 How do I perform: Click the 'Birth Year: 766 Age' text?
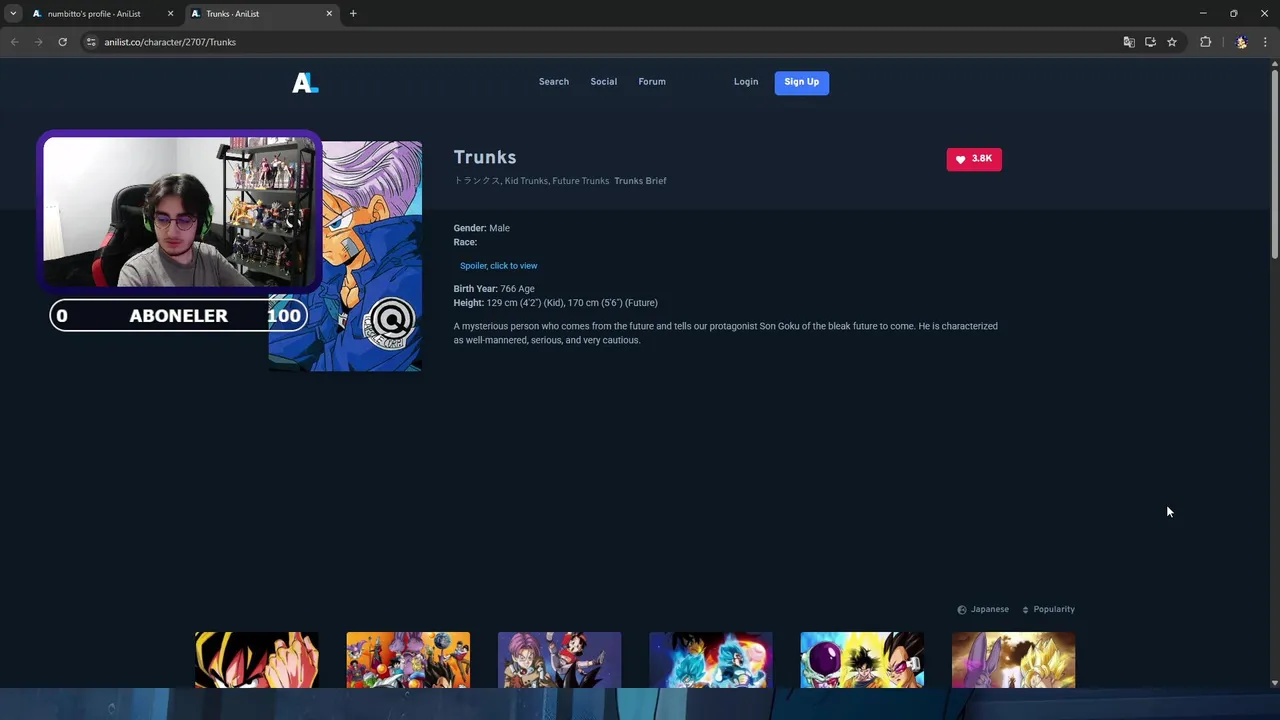point(494,289)
